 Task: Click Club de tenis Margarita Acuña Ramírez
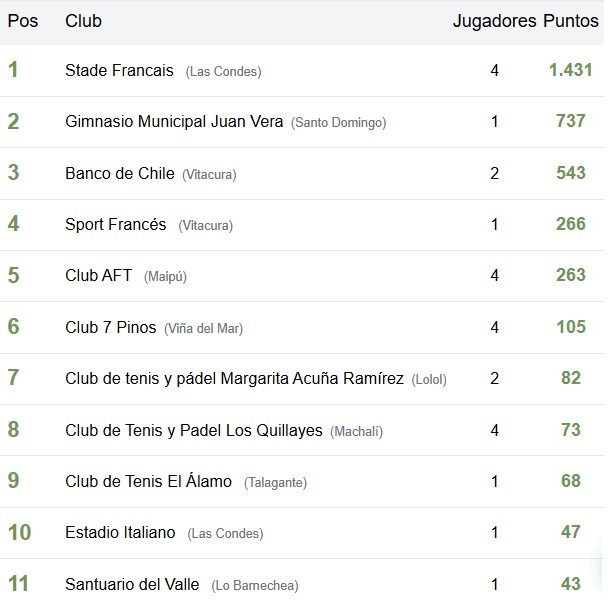pyautogui.click(x=234, y=378)
